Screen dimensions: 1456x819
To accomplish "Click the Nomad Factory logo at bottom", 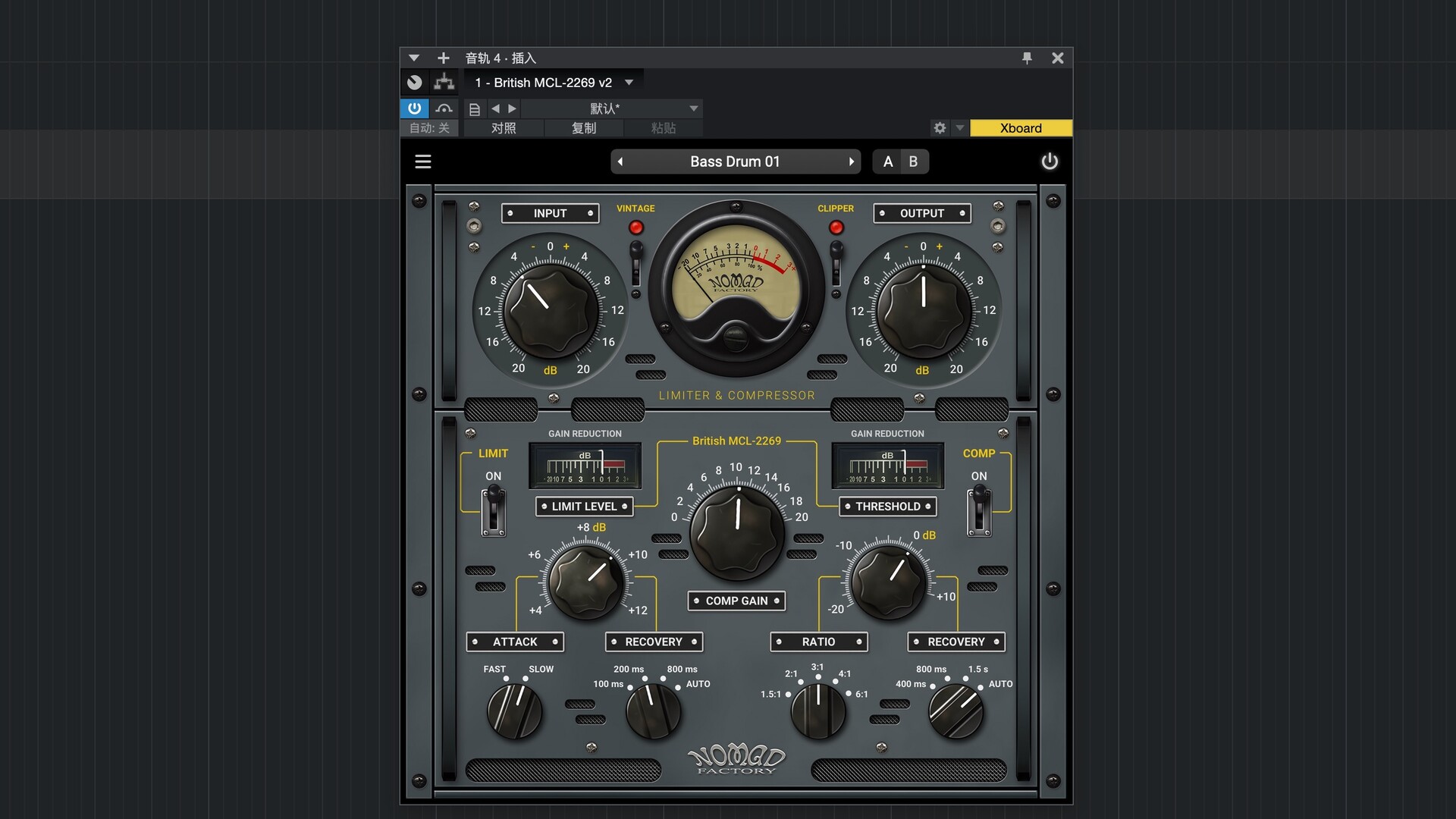I will coord(736,759).
